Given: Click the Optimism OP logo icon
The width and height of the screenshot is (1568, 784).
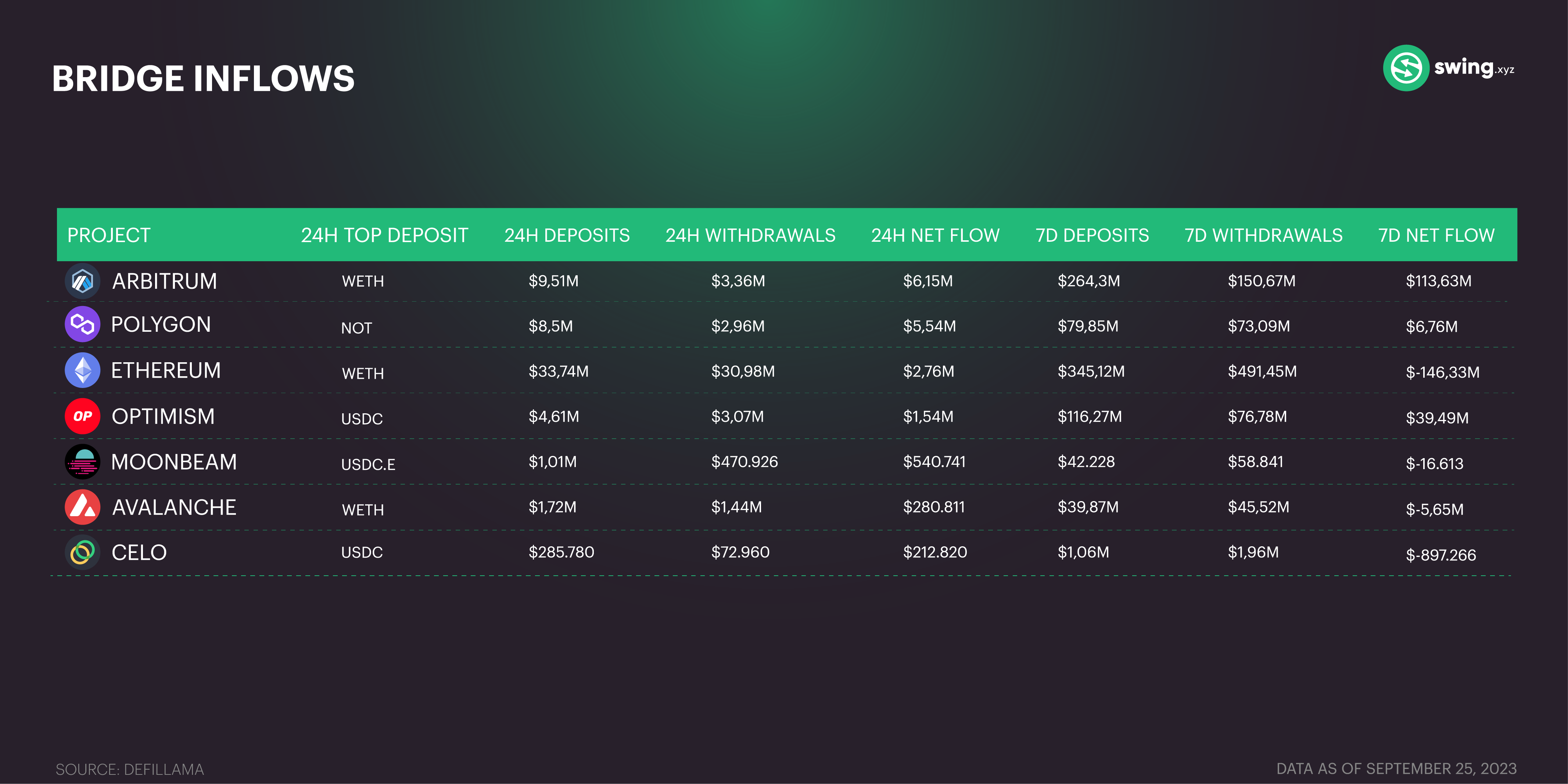Looking at the screenshot, I should (83, 416).
